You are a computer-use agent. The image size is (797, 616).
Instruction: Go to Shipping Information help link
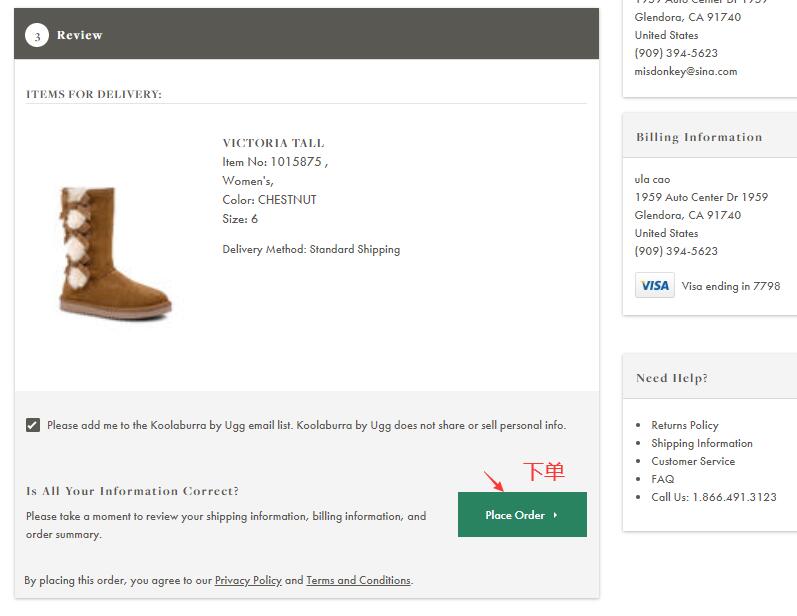coord(701,443)
